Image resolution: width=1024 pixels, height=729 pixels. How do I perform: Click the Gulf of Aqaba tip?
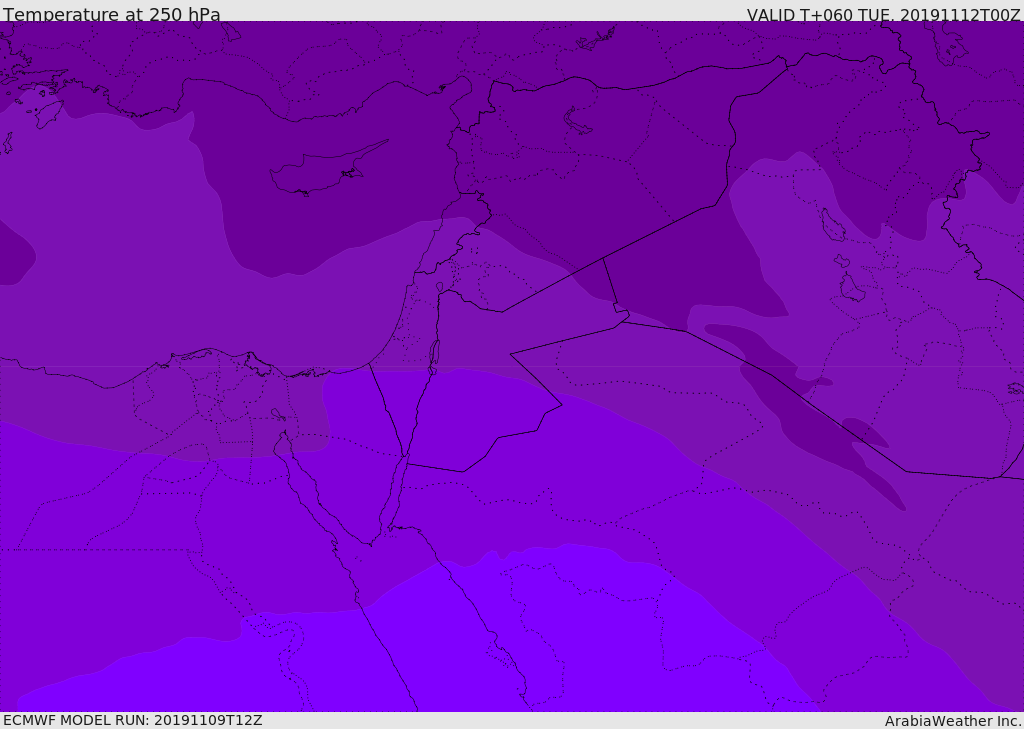click(405, 462)
